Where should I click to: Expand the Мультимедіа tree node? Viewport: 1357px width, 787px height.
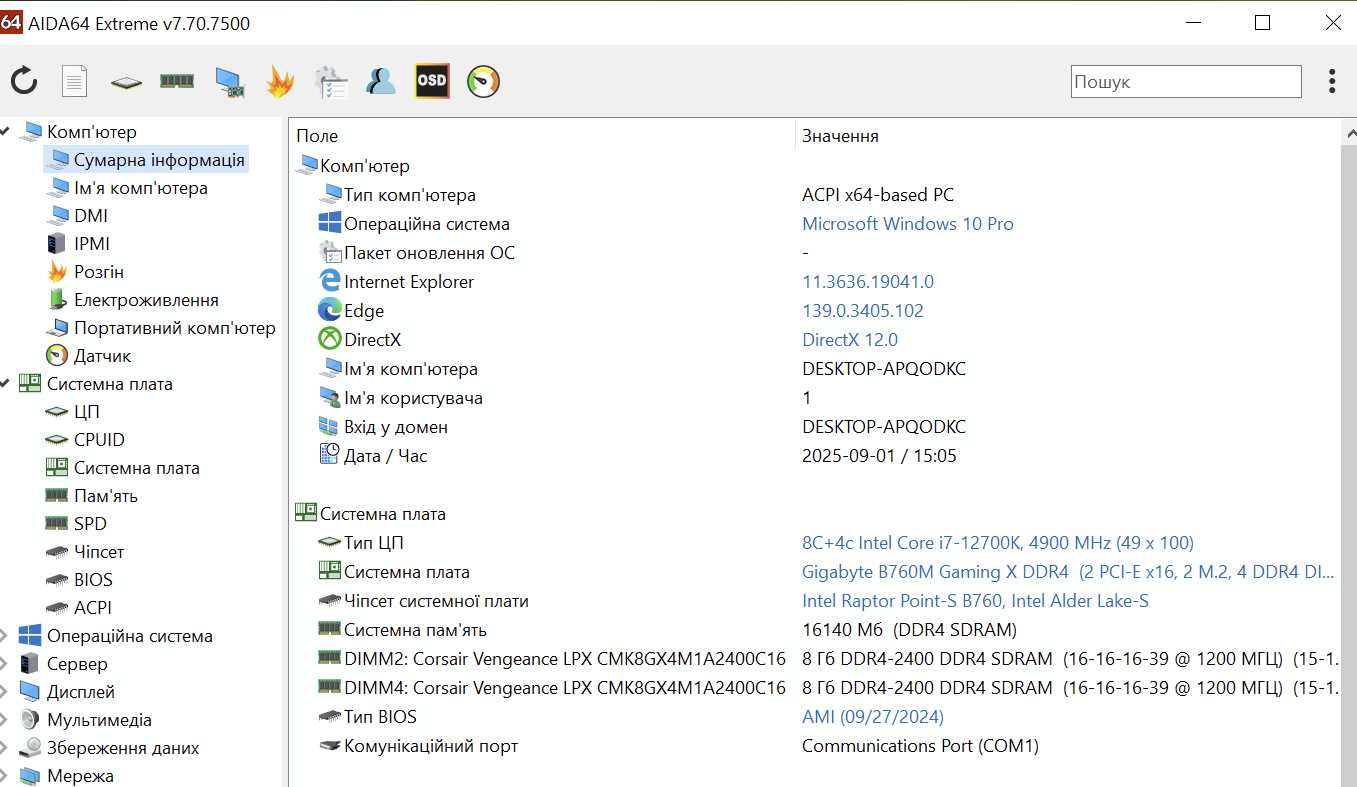pyautogui.click(x=4, y=720)
